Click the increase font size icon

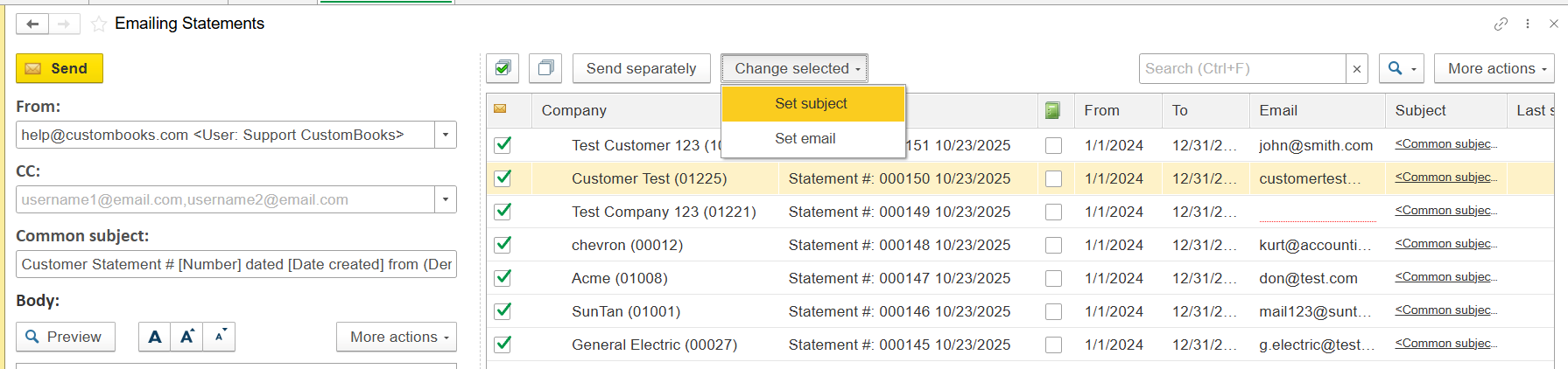186,337
